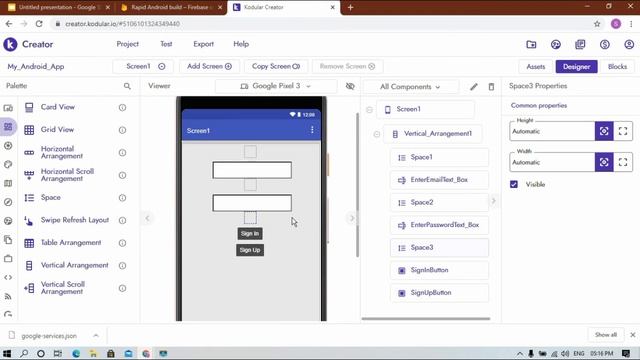
Task: Rename selected component with pencil icon
Action: point(473,87)
